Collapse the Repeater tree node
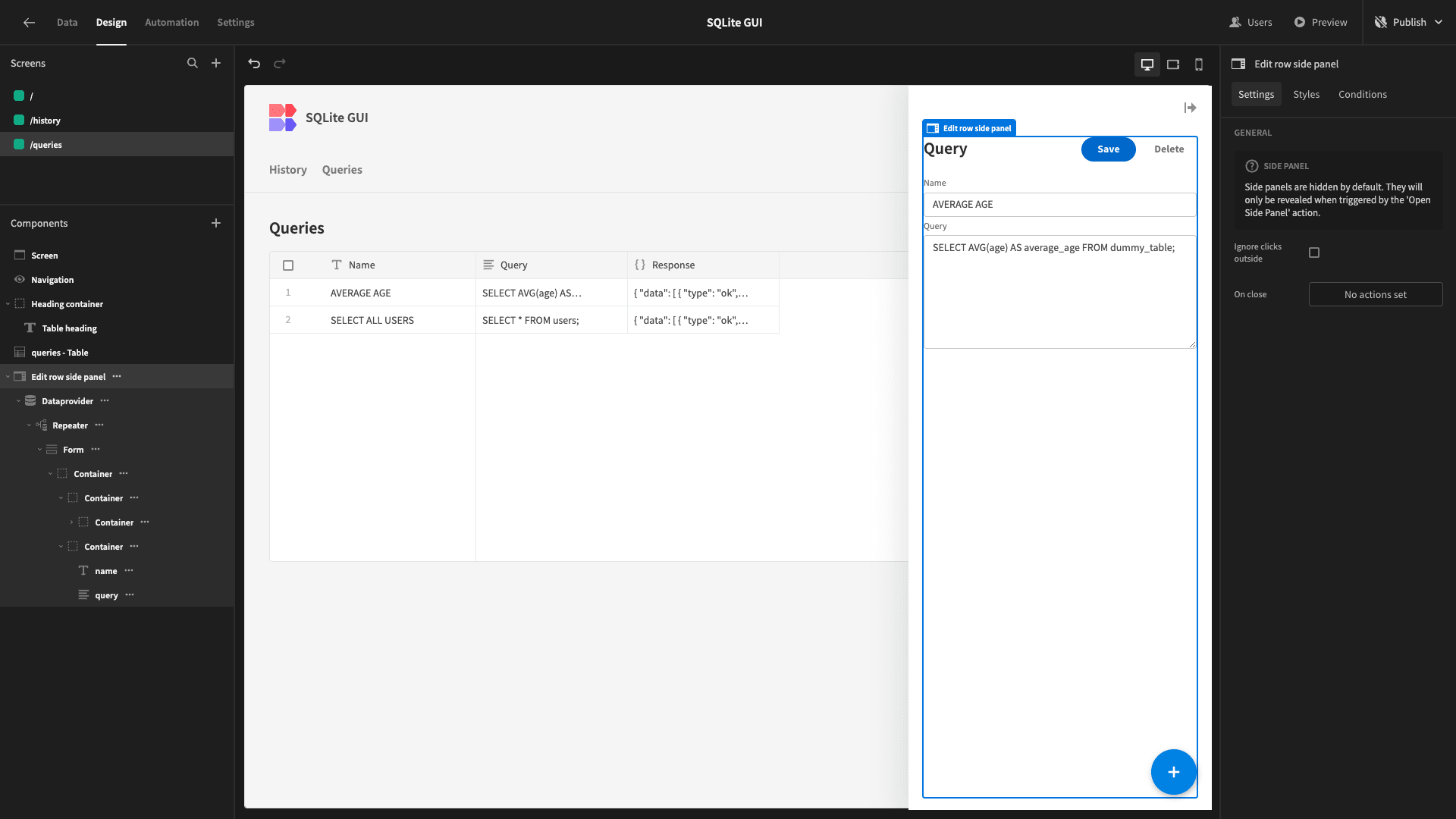The image size is (1456, 819). (x=29, y=425)
